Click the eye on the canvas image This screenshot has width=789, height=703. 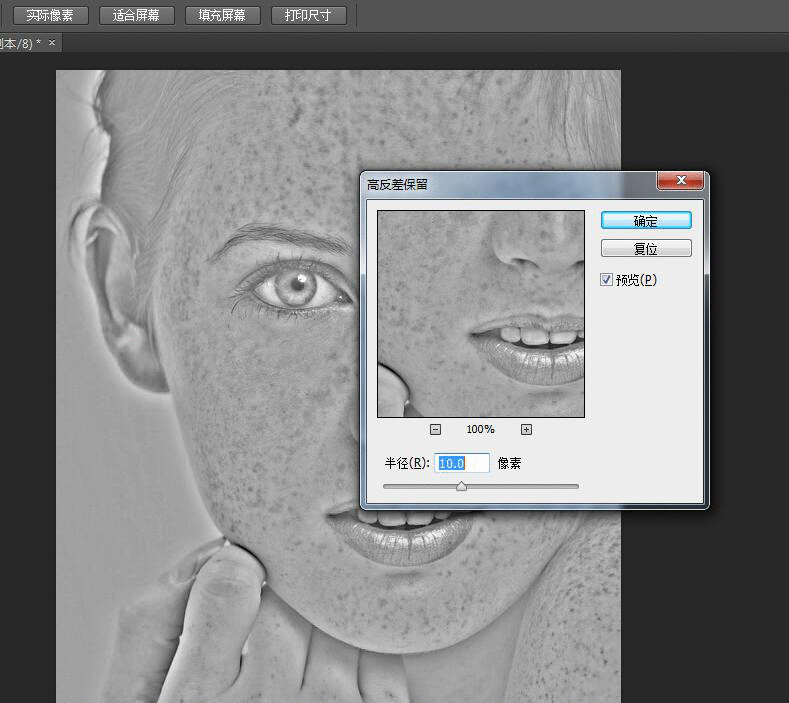(297, 288)
